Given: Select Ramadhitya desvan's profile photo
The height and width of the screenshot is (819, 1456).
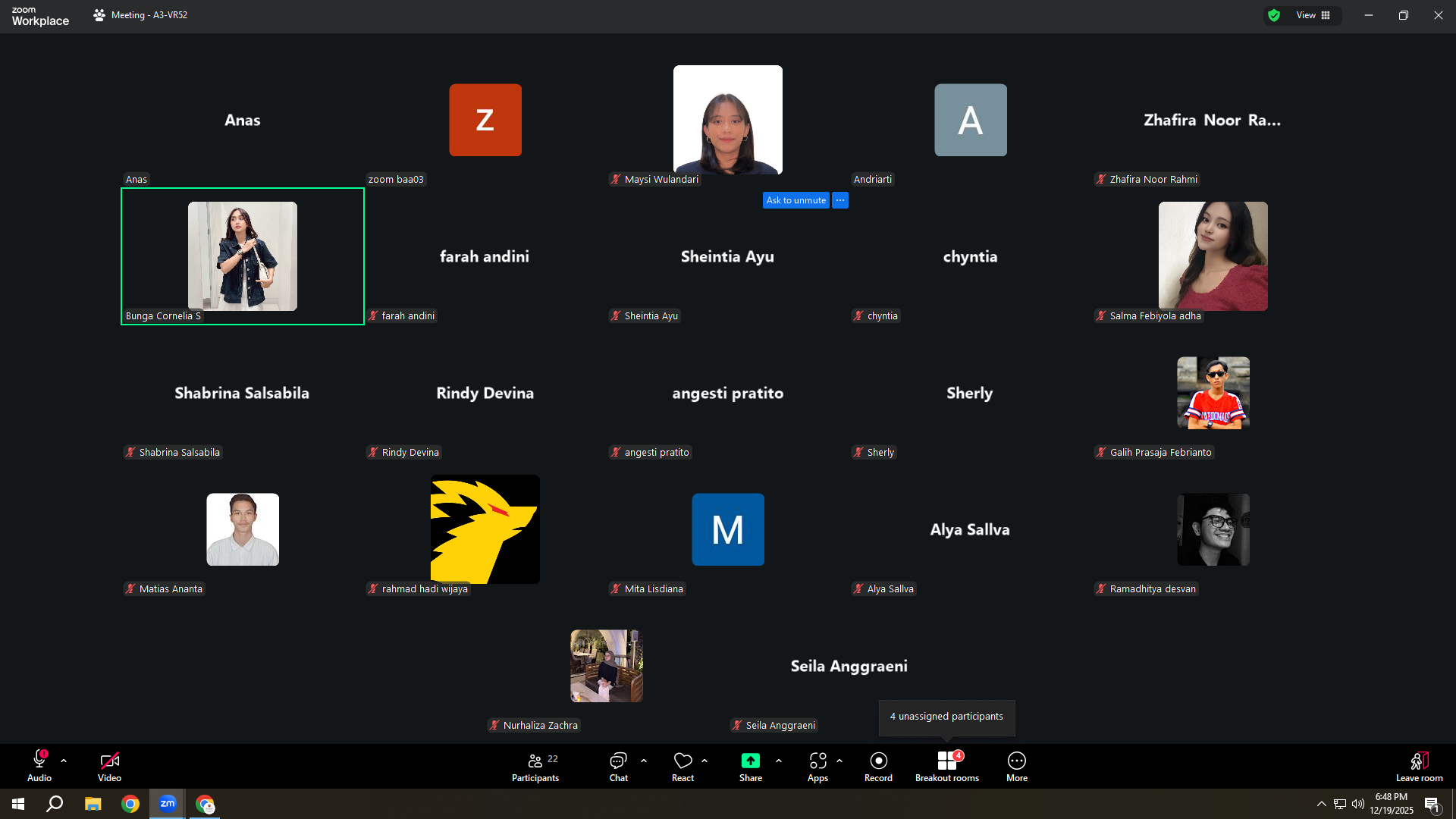Looking at the screenshot, I should (x=1213, y=529).
